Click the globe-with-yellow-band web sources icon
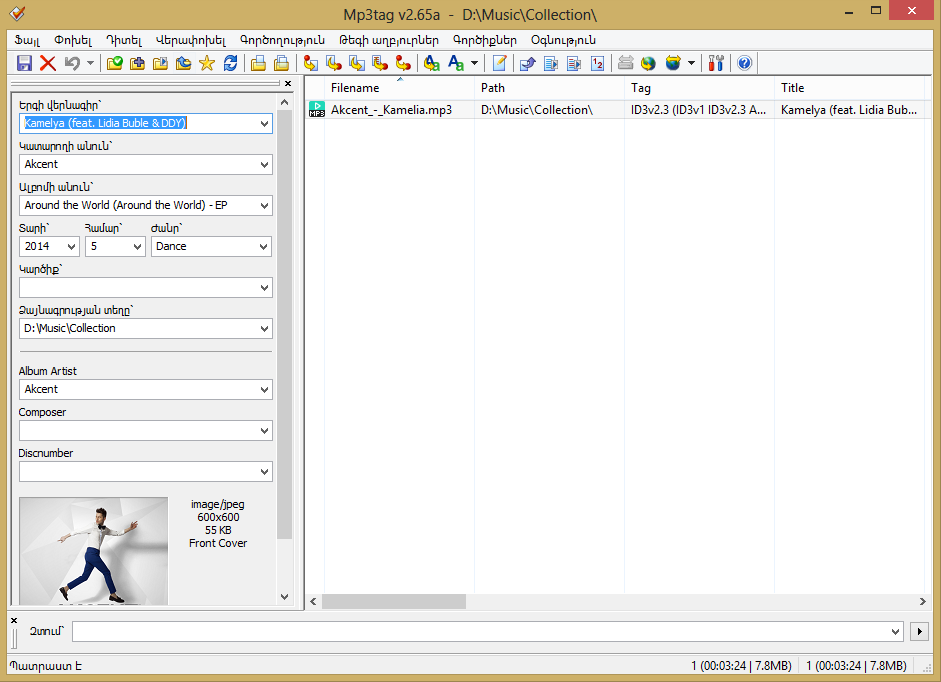This screenshot has height=682, width=941. (x=673, y=63)
